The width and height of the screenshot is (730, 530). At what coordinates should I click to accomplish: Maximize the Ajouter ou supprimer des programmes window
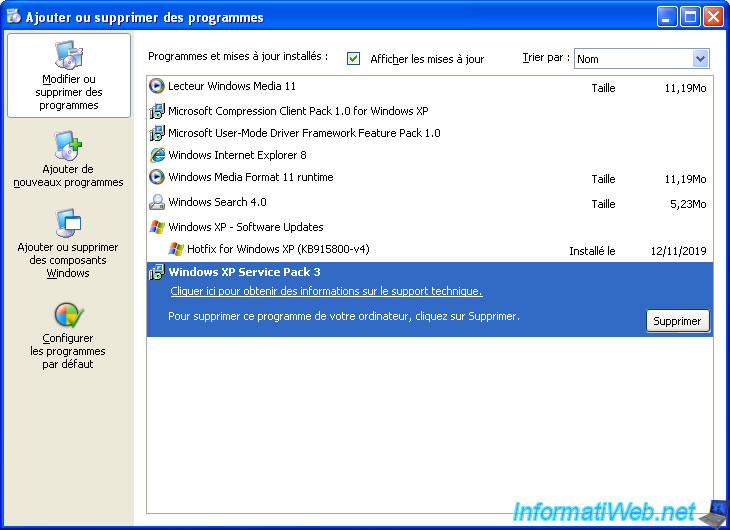click(690, 17)
